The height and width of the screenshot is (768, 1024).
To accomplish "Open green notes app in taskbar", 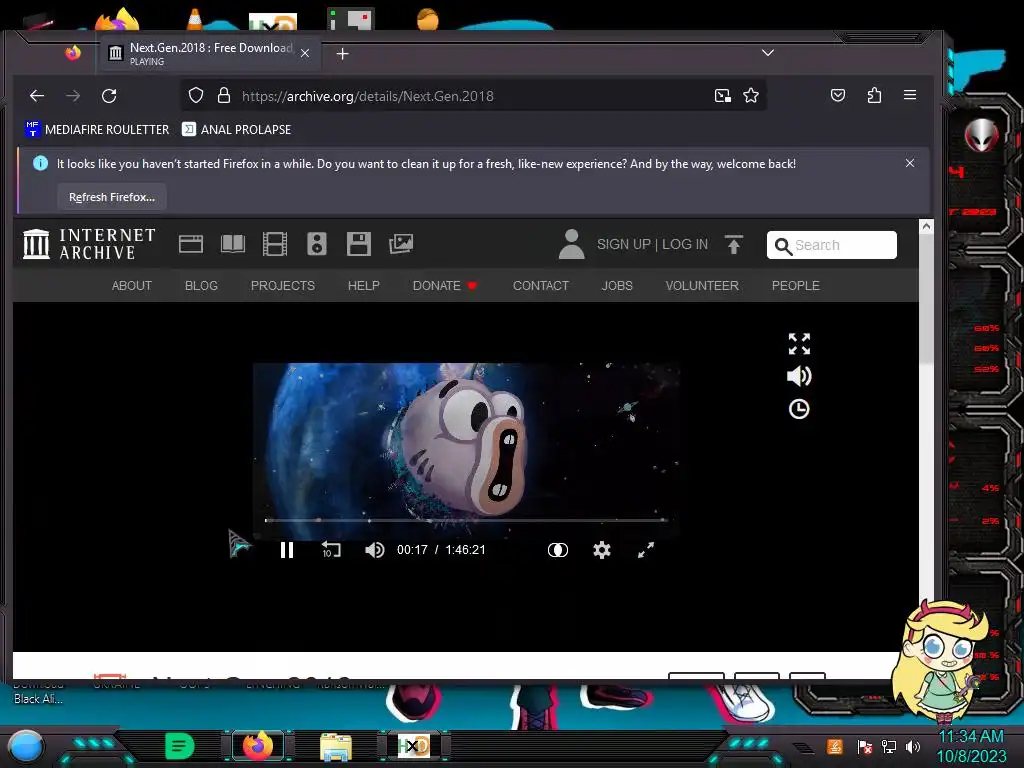I will [180, 746].
